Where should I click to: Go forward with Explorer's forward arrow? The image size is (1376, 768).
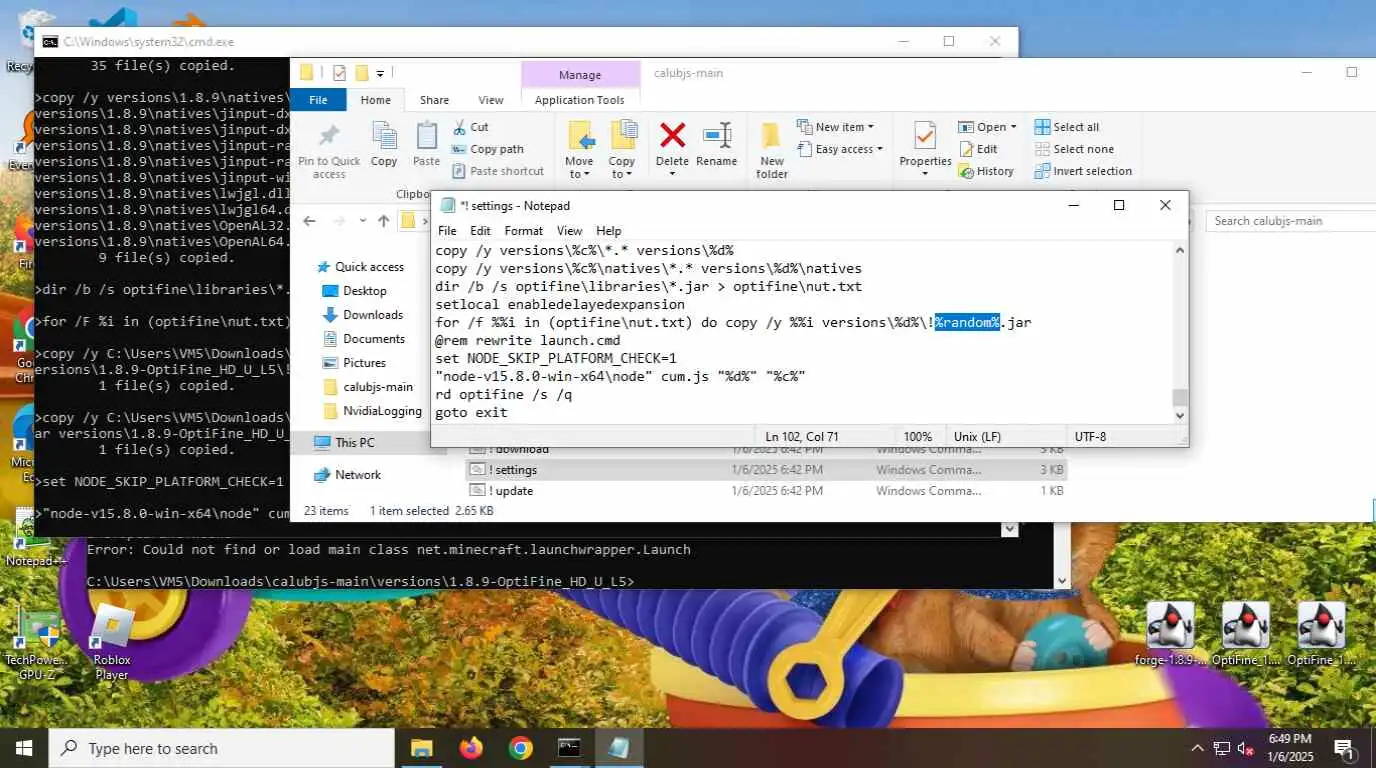[339, 221]
